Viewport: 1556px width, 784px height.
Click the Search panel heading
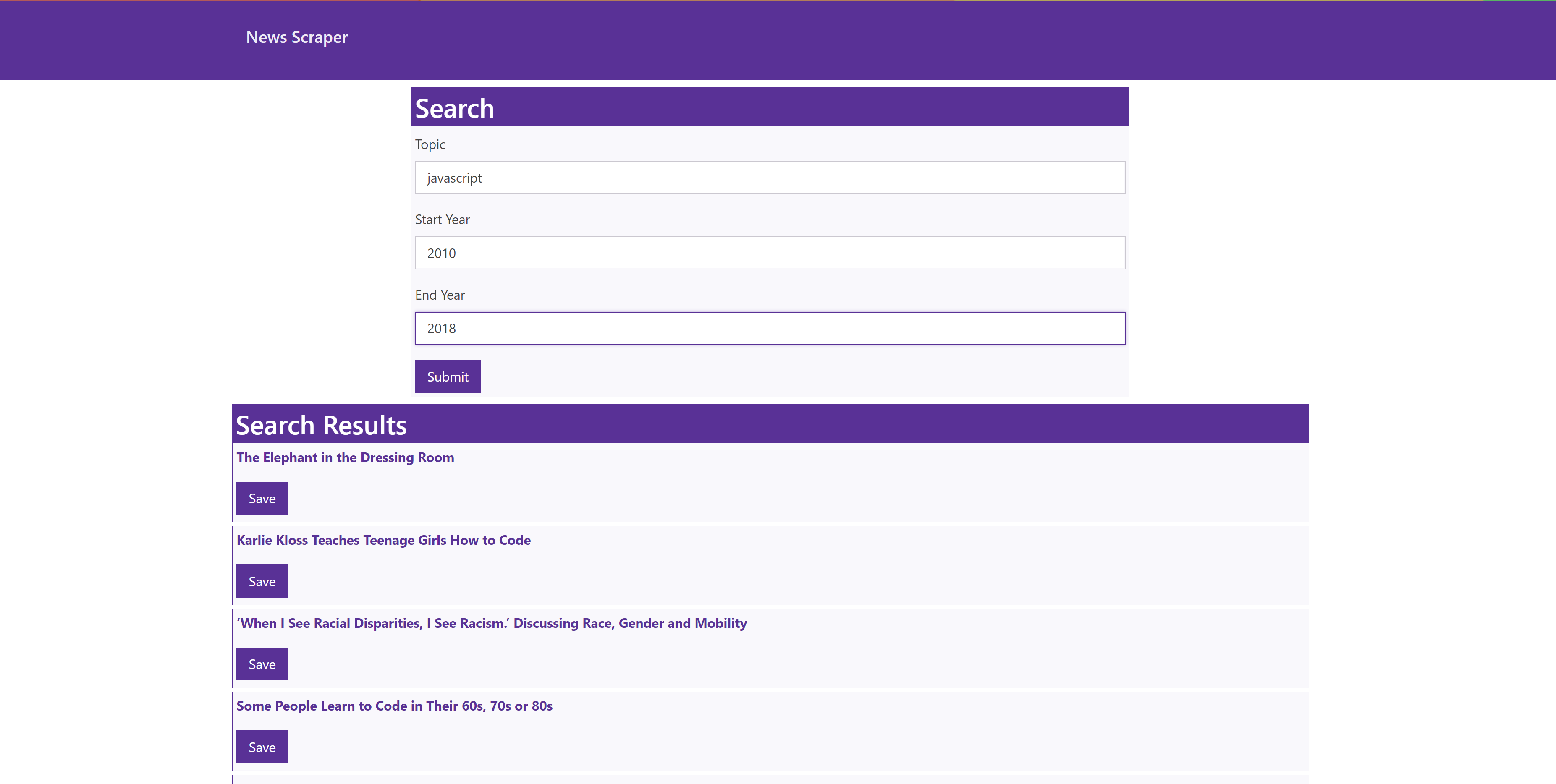454,109
